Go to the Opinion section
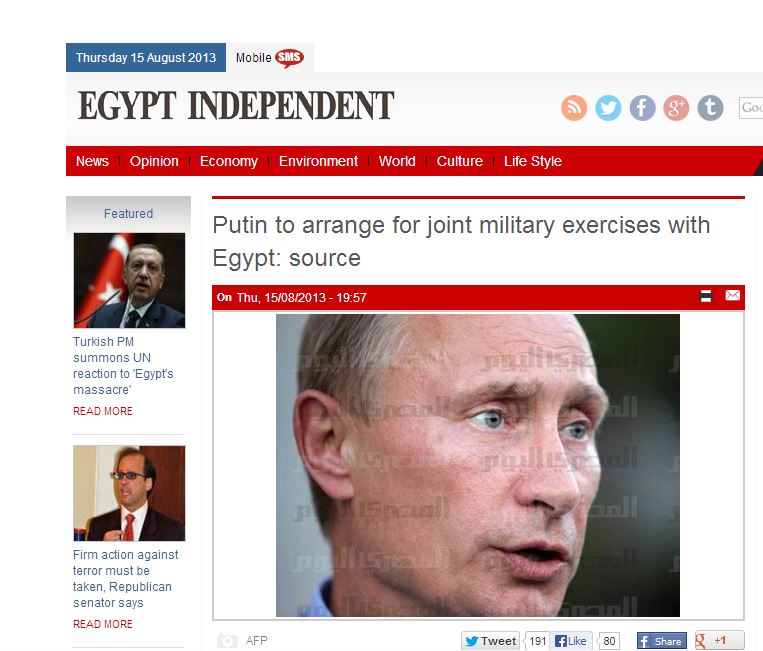The height and width of the screenshot is (651, 763). pos(154,161)
